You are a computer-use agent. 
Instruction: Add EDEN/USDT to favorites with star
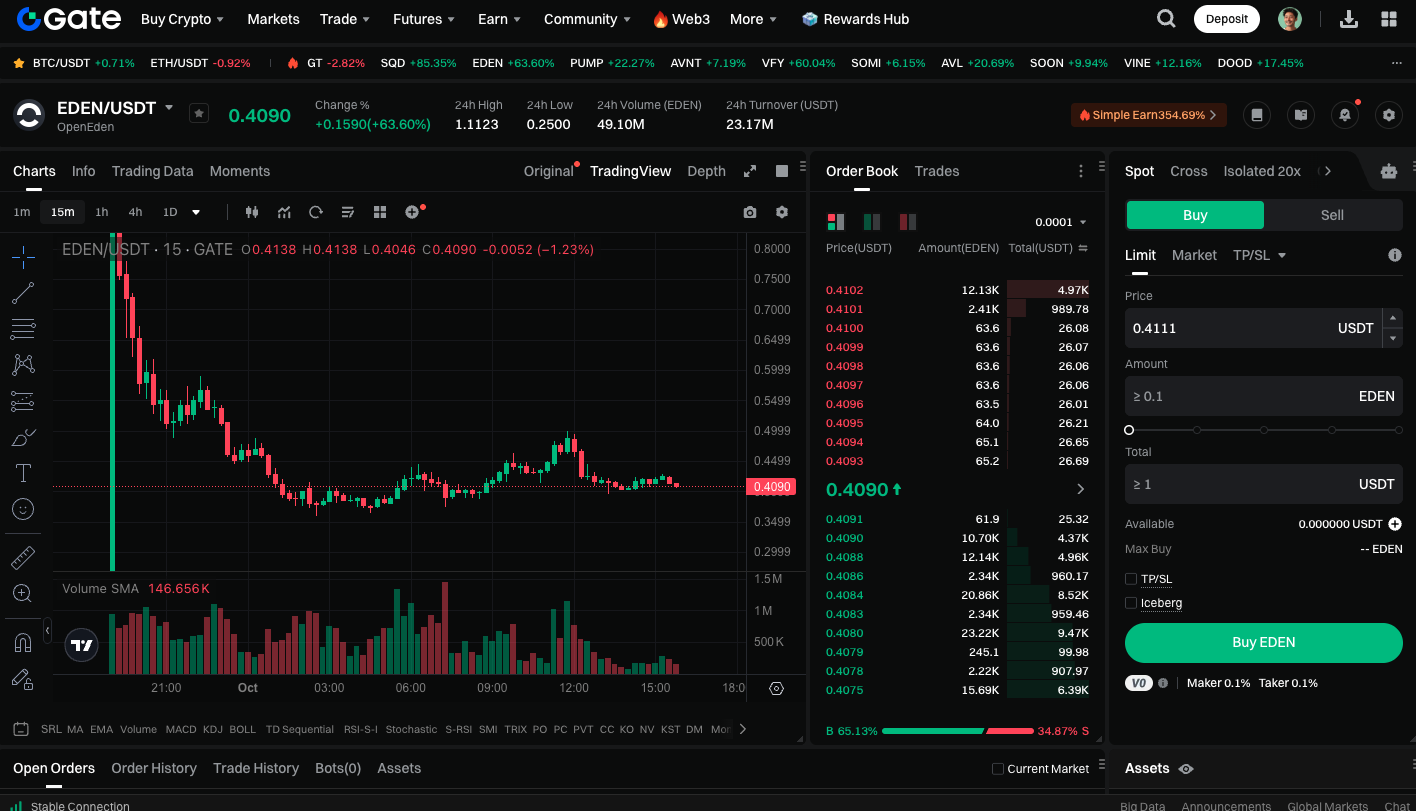point(199,114)
